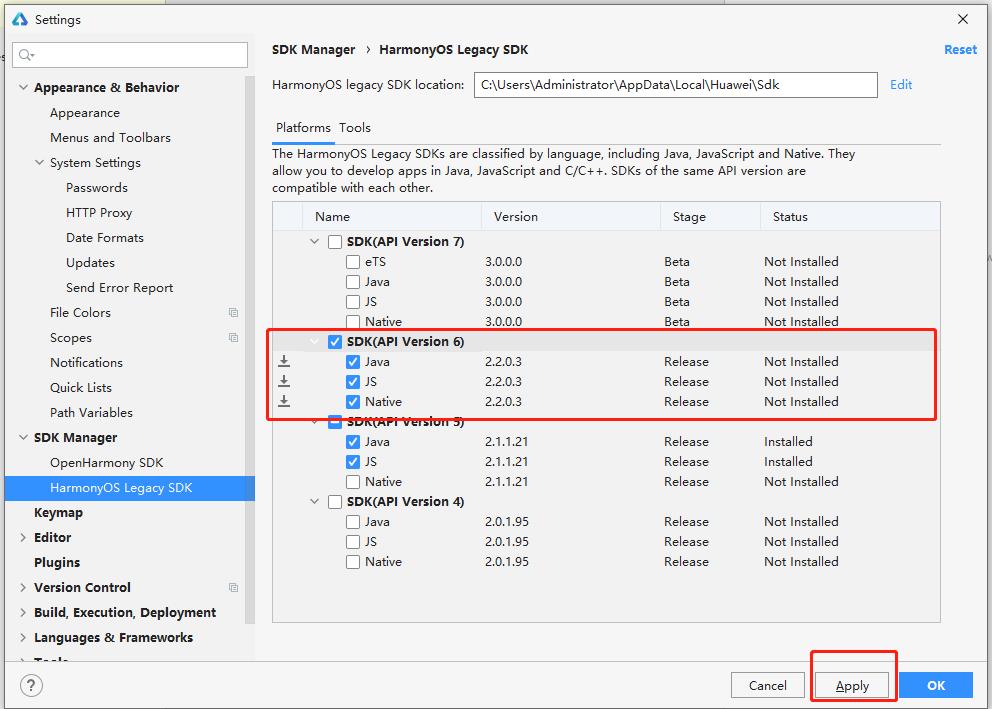Close the Settings dialog
The image size is (992, 709).
tap(963, 19)
